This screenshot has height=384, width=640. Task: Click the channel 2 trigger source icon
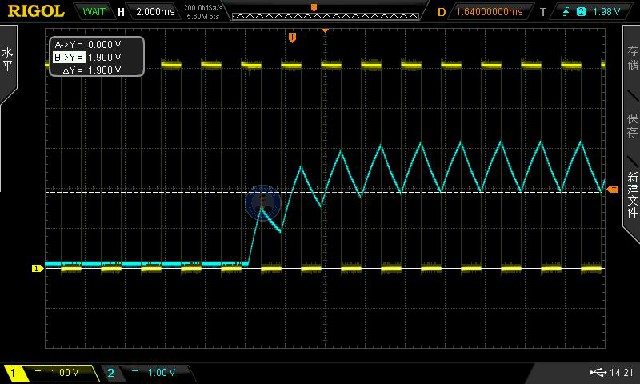[581, 12]
